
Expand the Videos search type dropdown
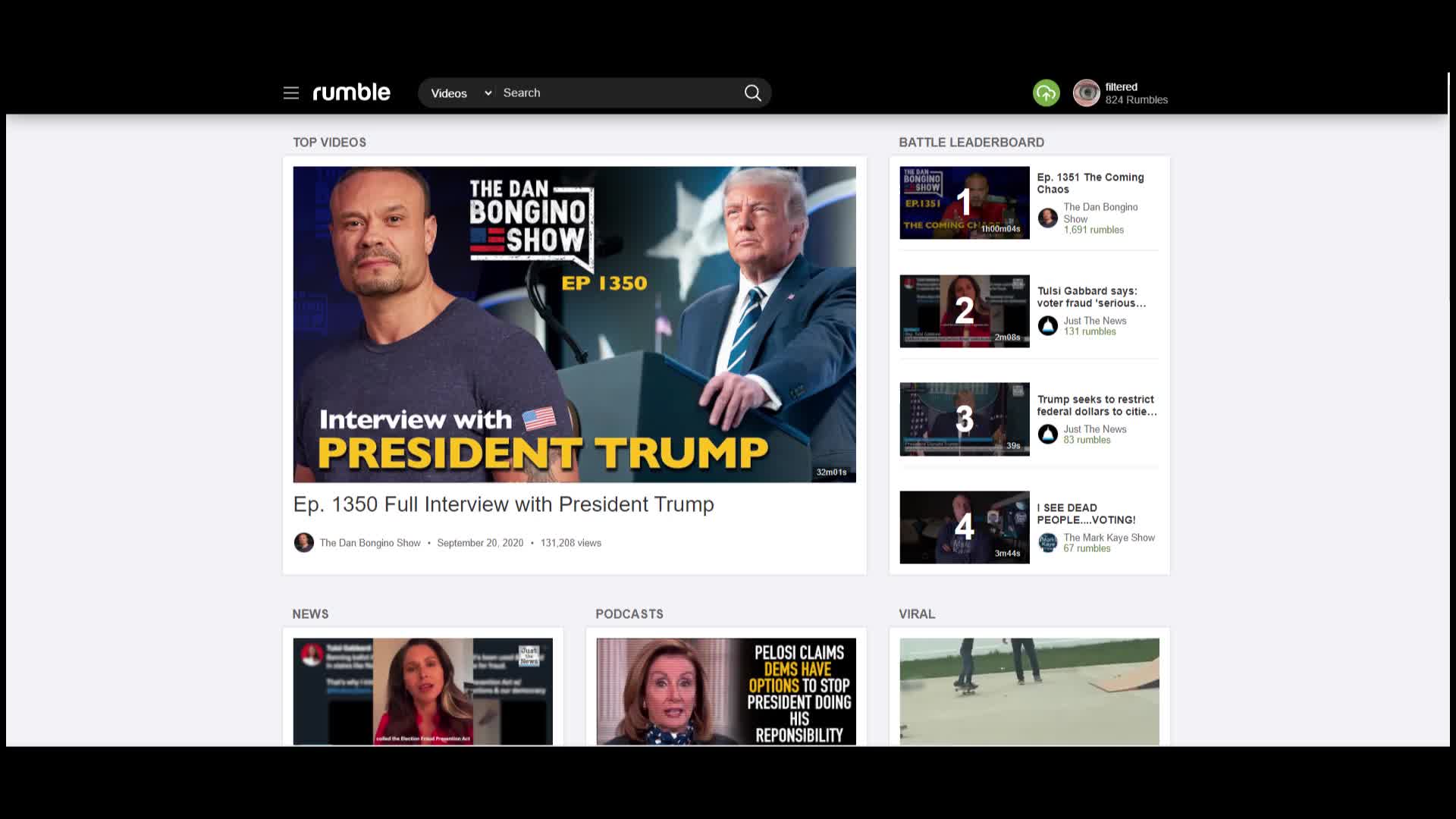[461, 93]
